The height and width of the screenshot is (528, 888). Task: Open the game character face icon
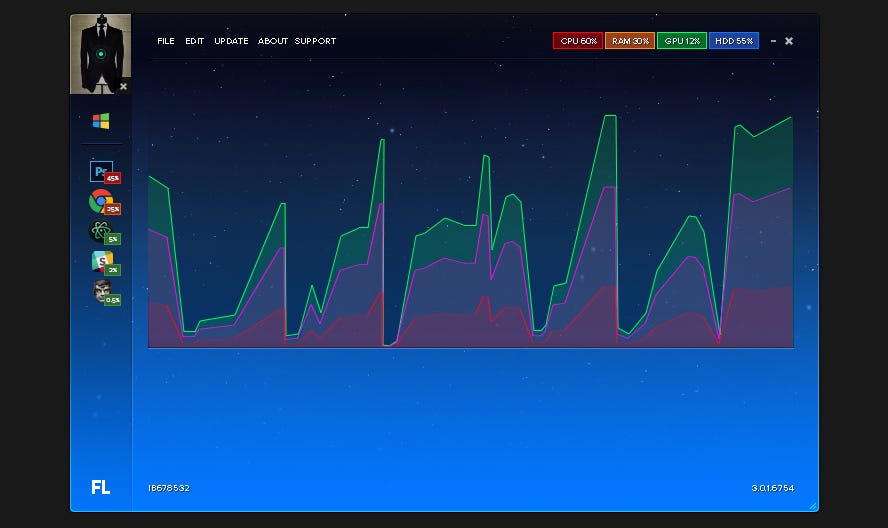[x=103, y=291]
